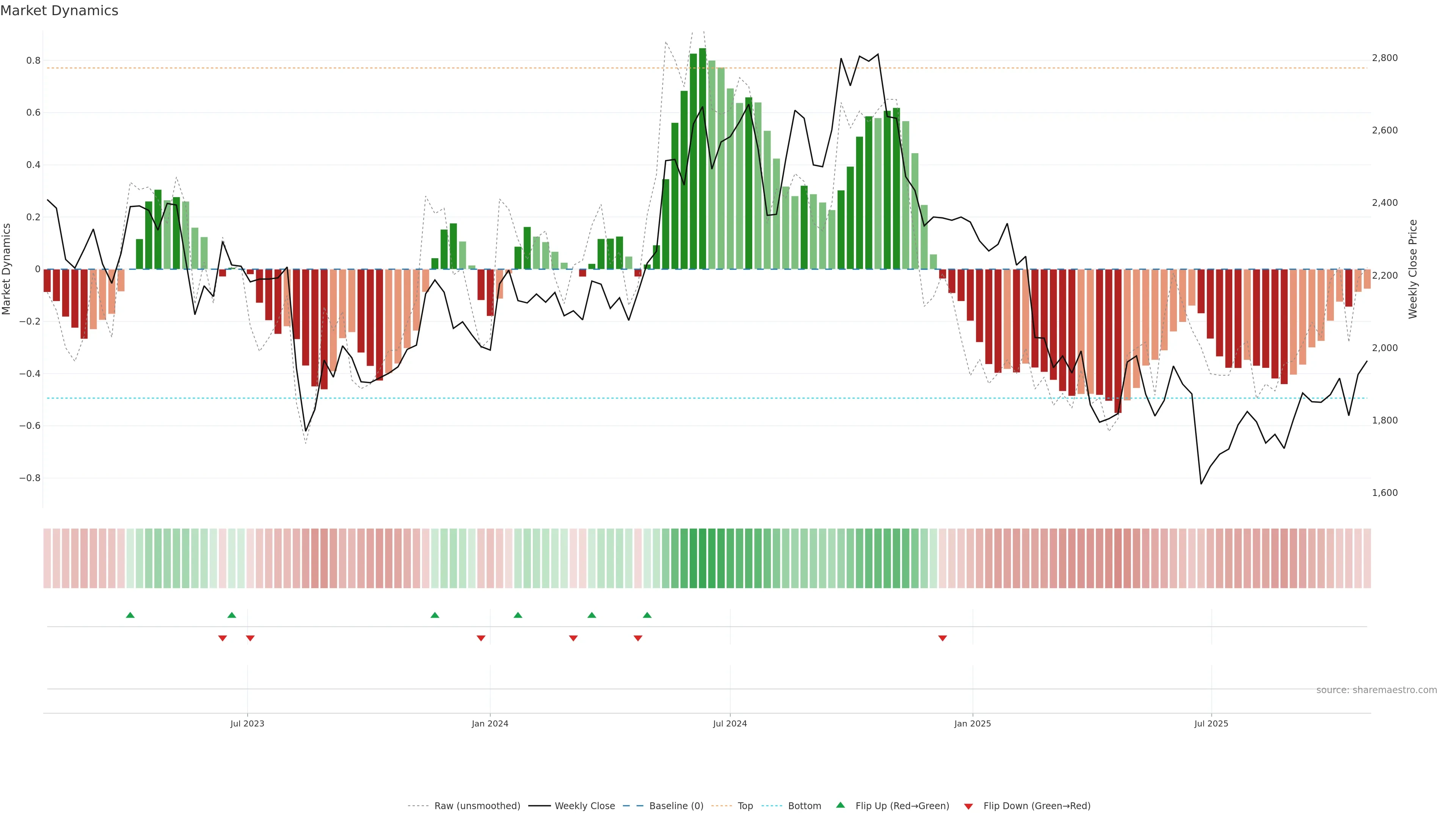
Task: Click the first red flip-down triangle marker
Action: [222, 638]
